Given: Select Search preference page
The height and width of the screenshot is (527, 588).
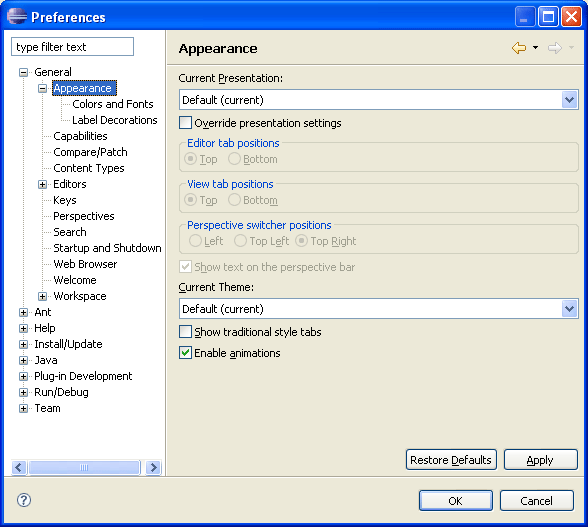Looking at the screenshot, I should 70,232.
